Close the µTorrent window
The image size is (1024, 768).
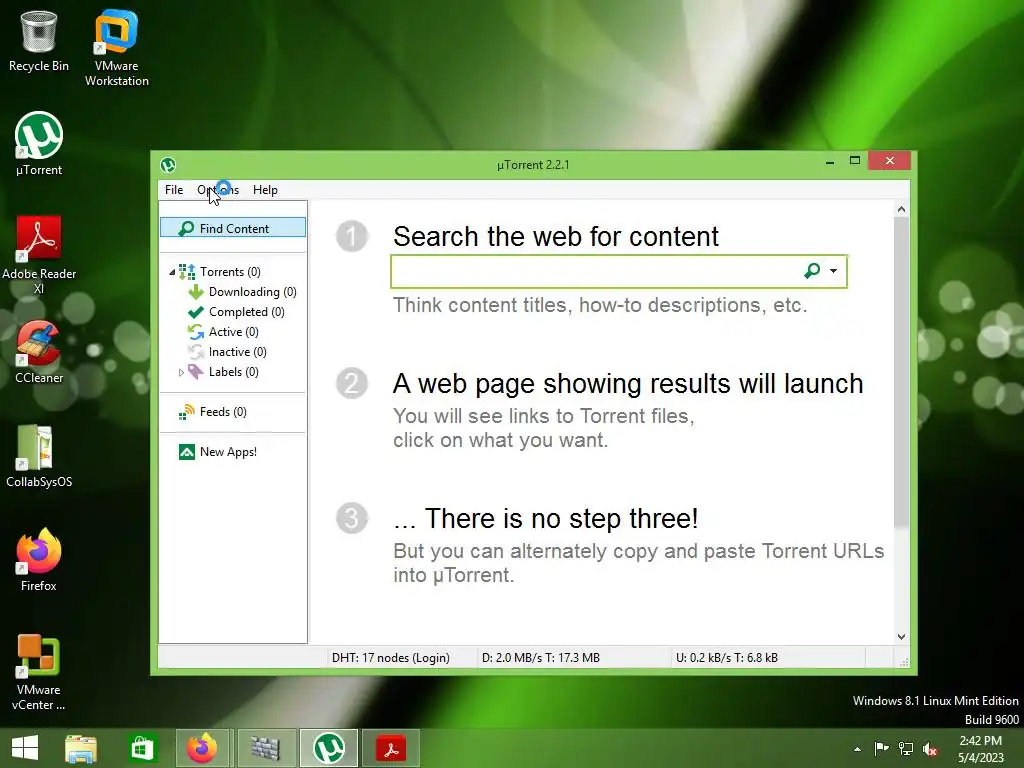(889, 161)
